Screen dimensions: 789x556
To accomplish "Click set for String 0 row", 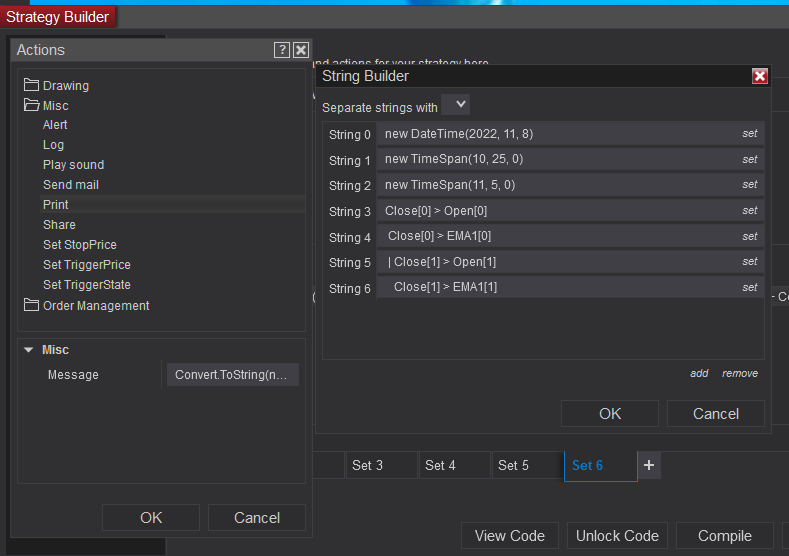I will coord(749,134).
